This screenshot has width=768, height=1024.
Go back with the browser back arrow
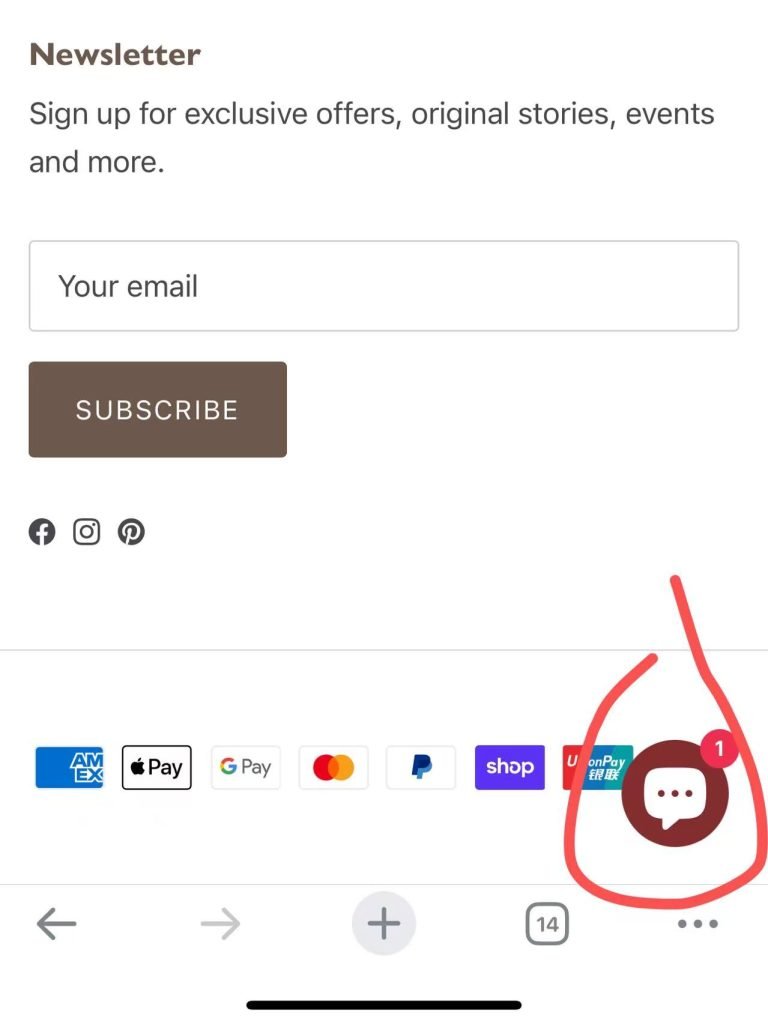(56, 923)
